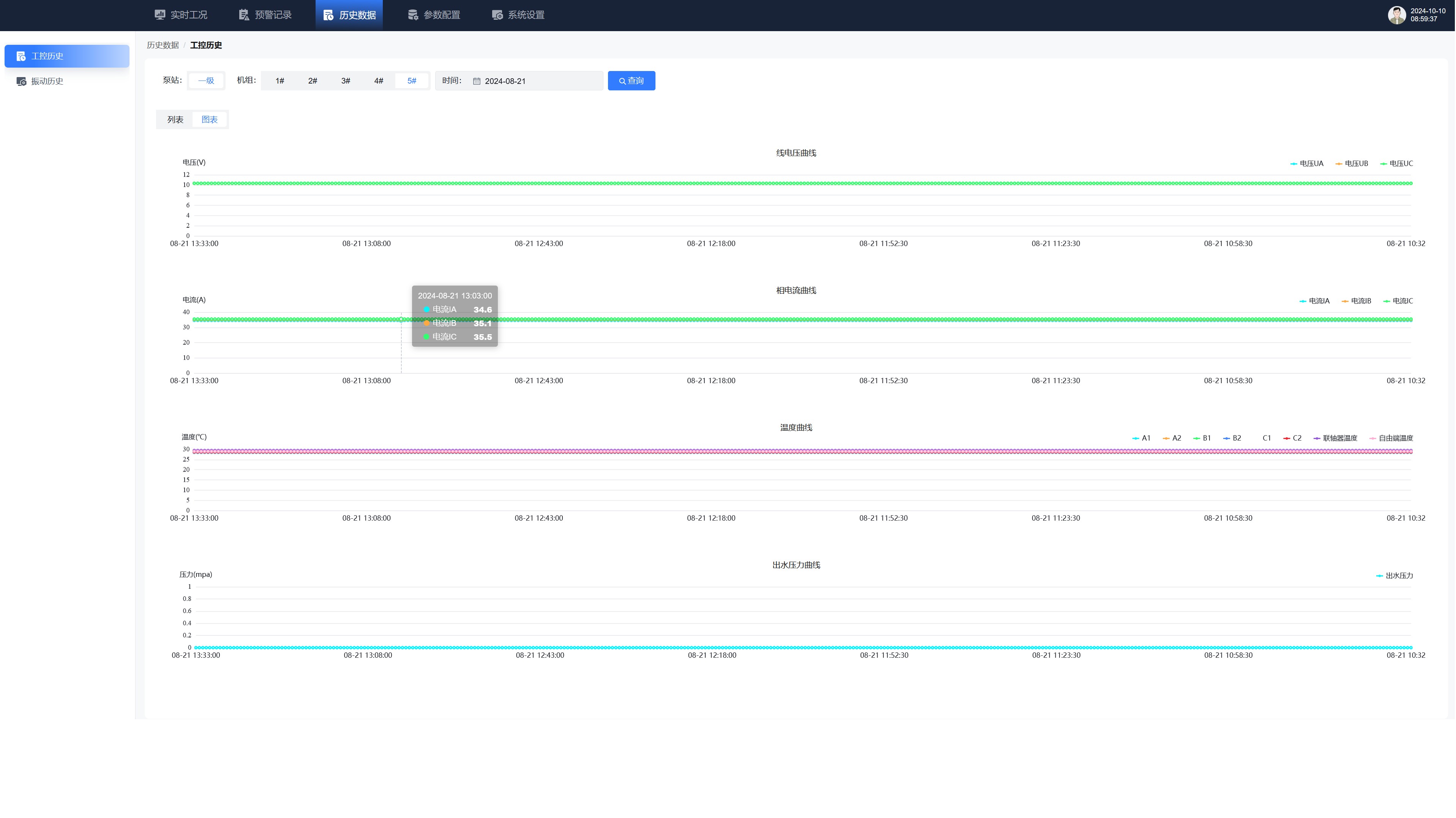Click the 系统设置 gear icon
1456x818 pixels.
[497, 15]
